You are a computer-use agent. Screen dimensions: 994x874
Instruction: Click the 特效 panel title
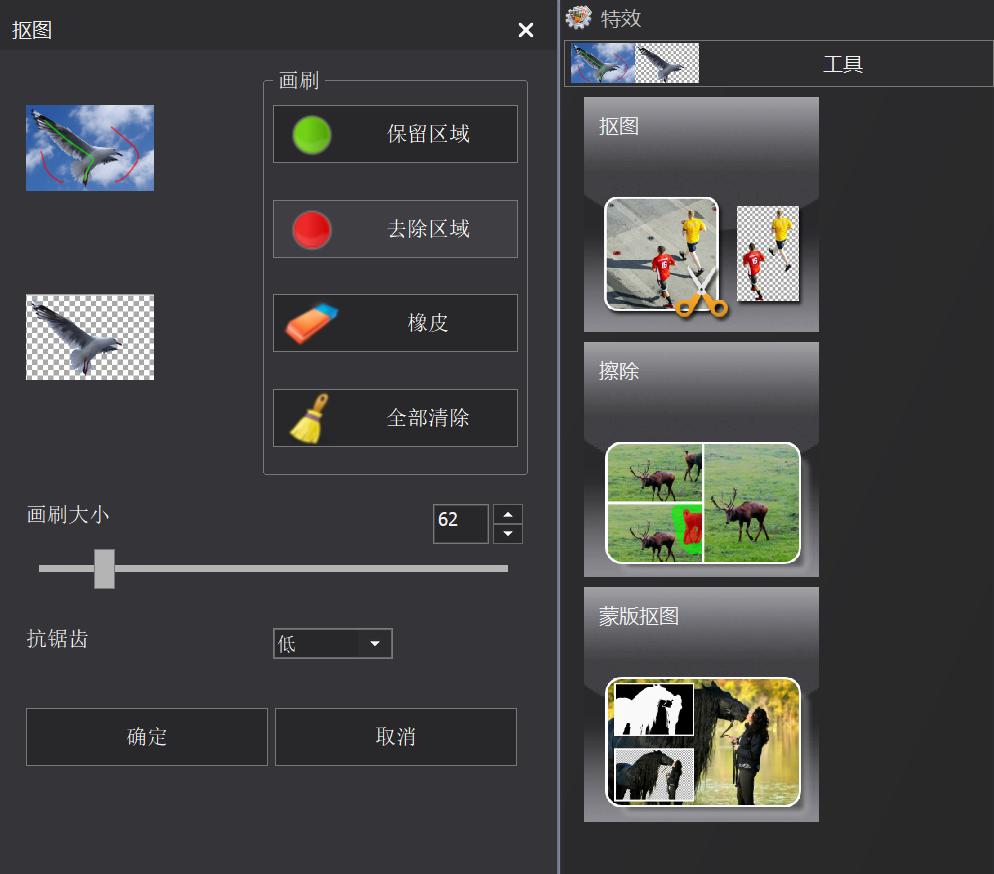pos(621,18)
